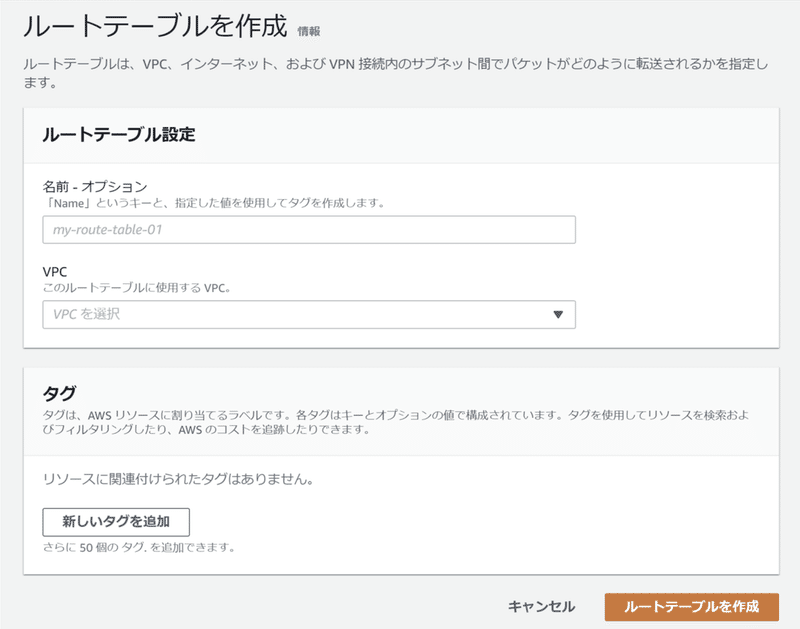This screenshot has width=800, height=629.
Task: Click the ルートテーブルを作成 page title
Action: point(155,26)
